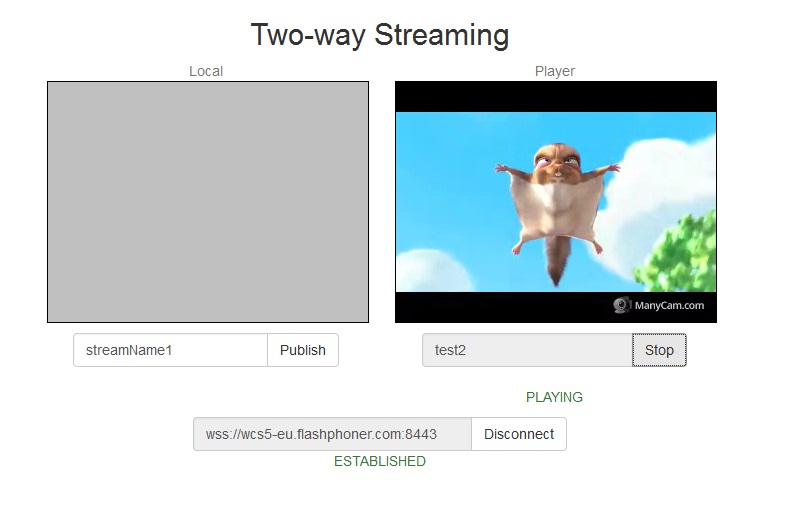
Task: Click the wss server URL field
Action: click(x=332, y=434)
